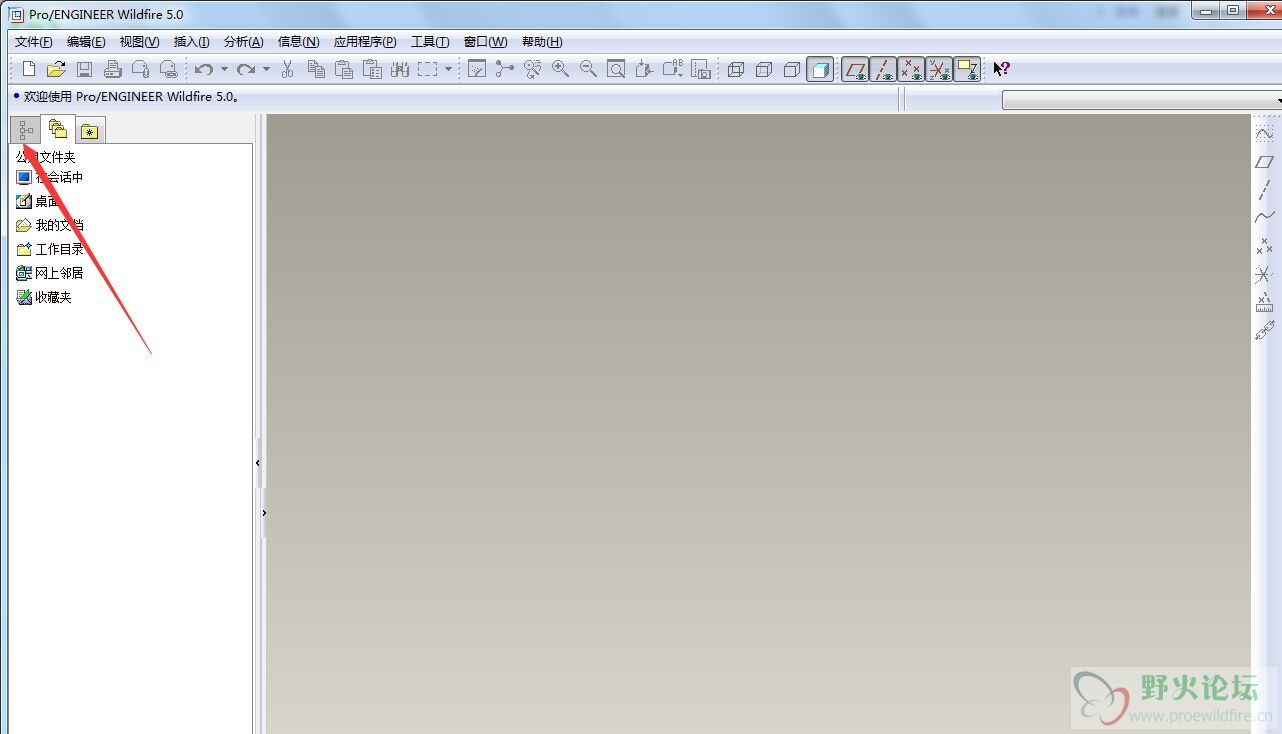Select Wireframe display style icon
The image size is (1282, 734).
[736, 69]
